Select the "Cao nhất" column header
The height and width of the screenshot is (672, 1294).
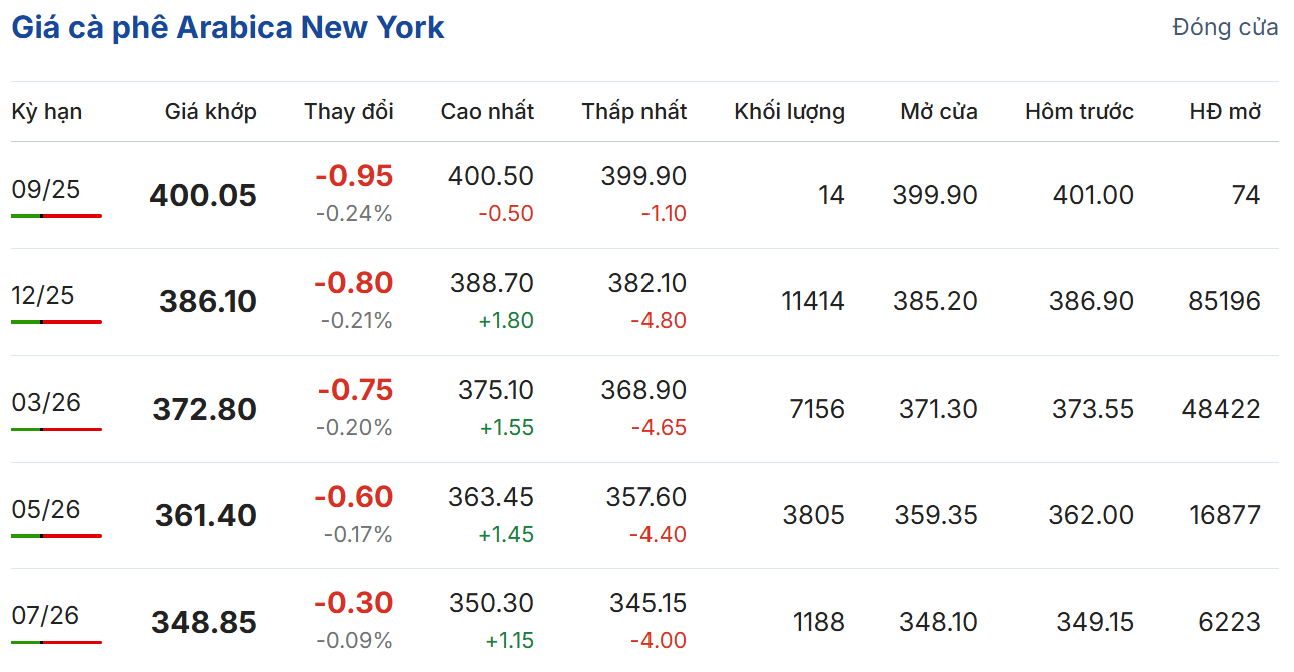pyautogui.click(x=487, y=111)
